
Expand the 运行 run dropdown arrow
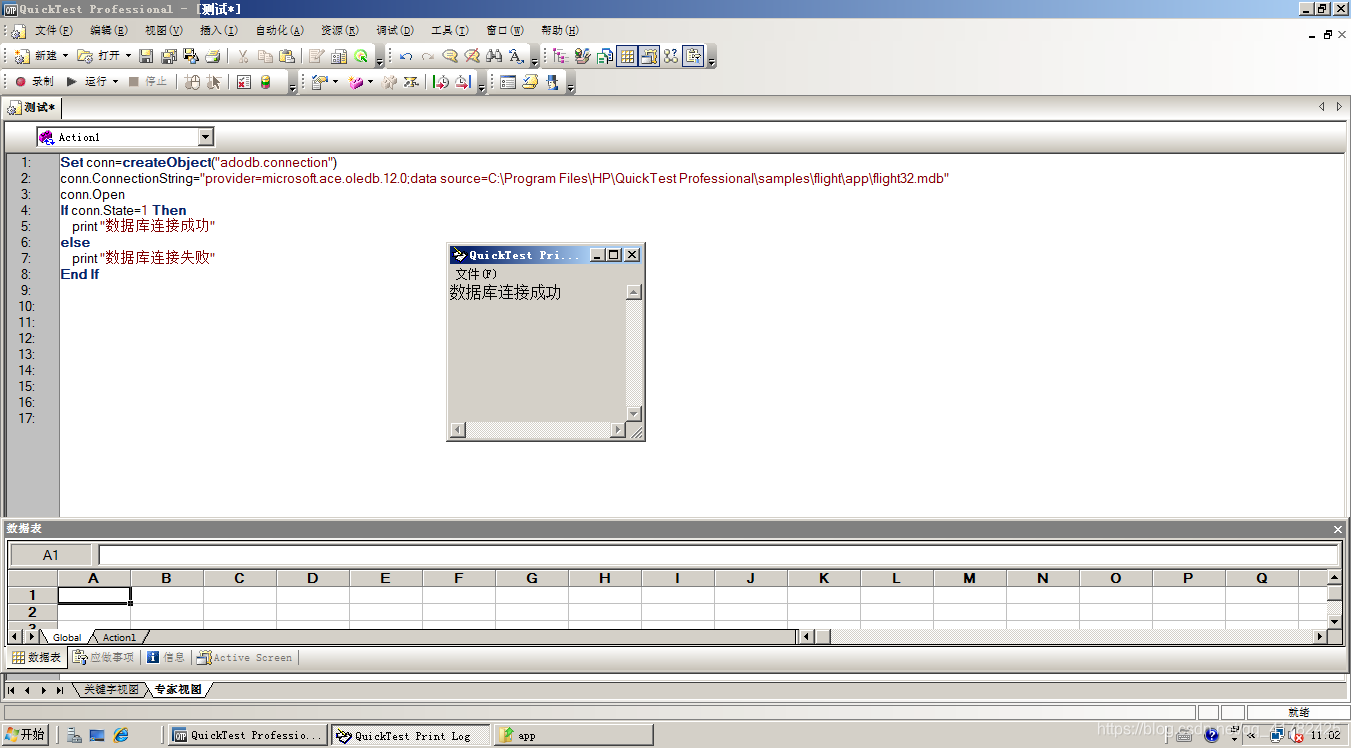(x=115, y=82)
